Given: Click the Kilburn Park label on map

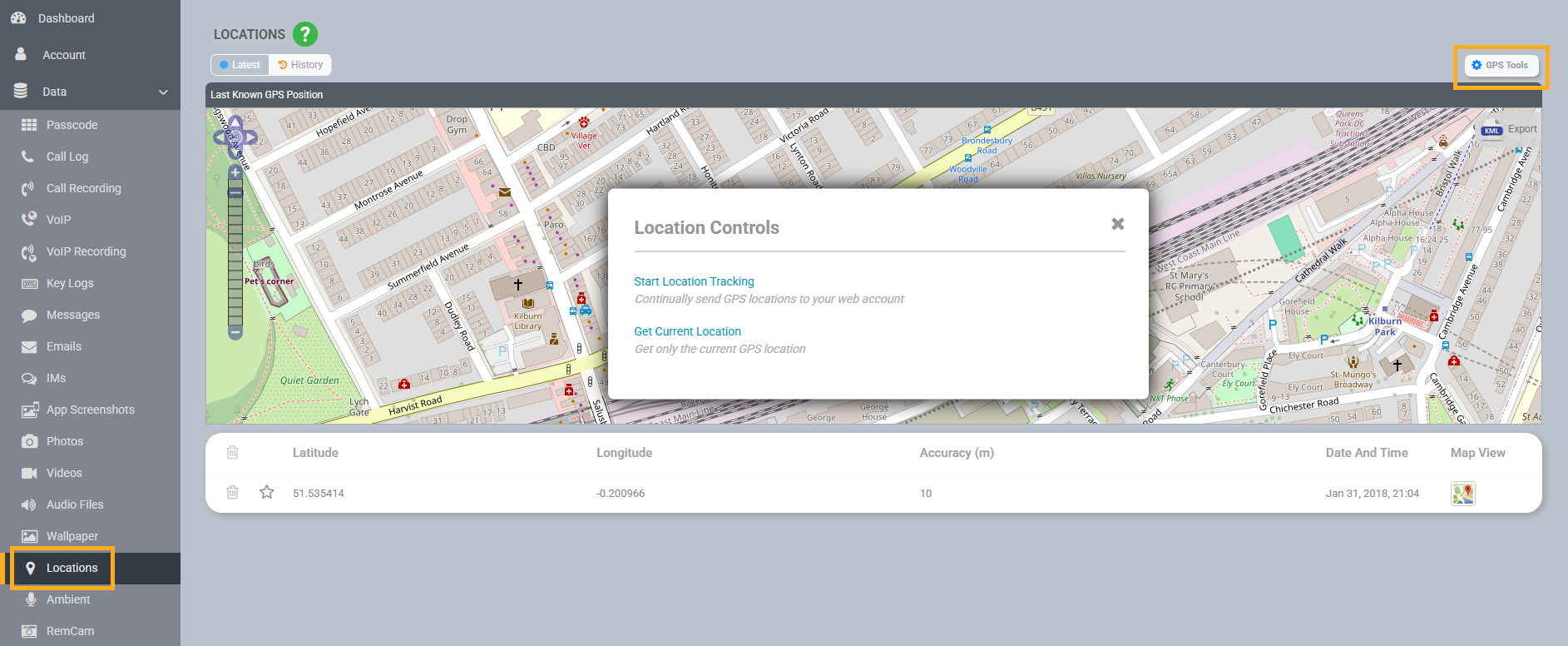Looking at the screenshot, I should point(1385,326).
